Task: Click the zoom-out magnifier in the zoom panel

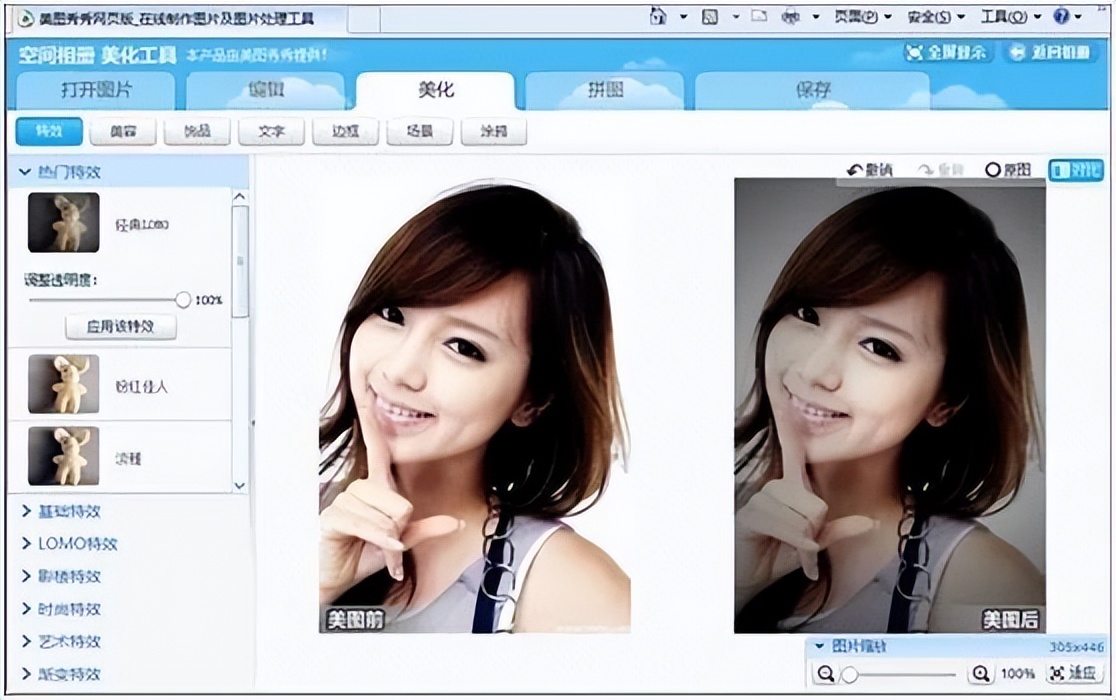Action: (x=823, y=674)
